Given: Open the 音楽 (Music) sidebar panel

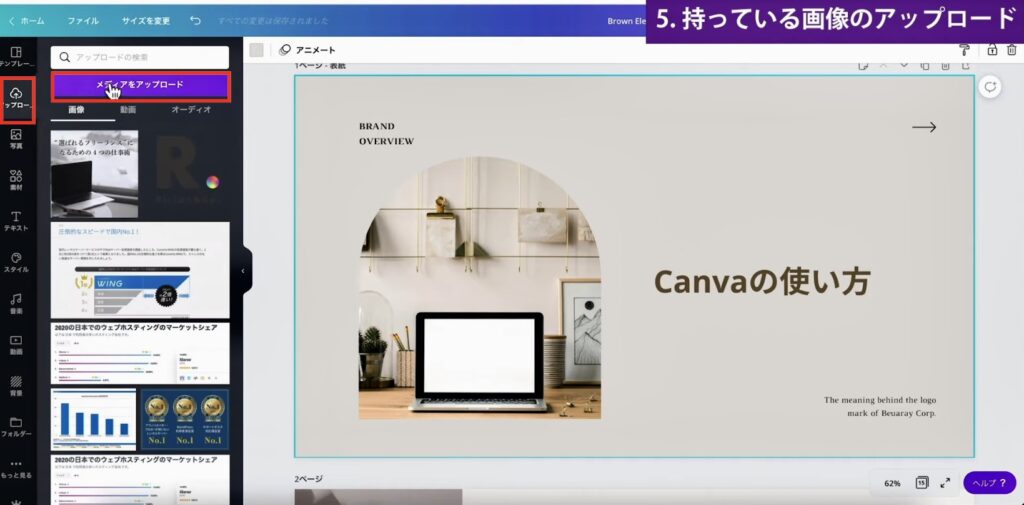Looking at the screenshot, I should [16, 304].
